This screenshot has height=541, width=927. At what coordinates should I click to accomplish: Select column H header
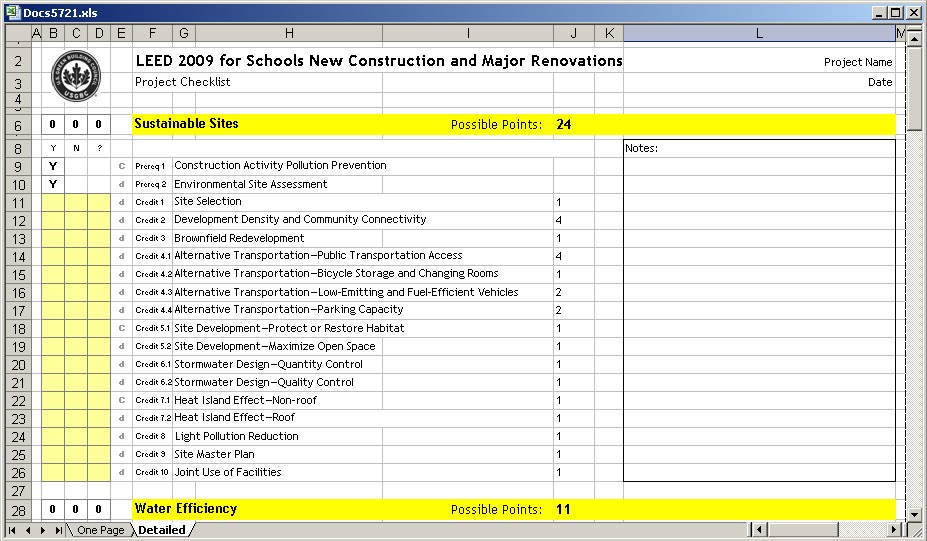289,33
